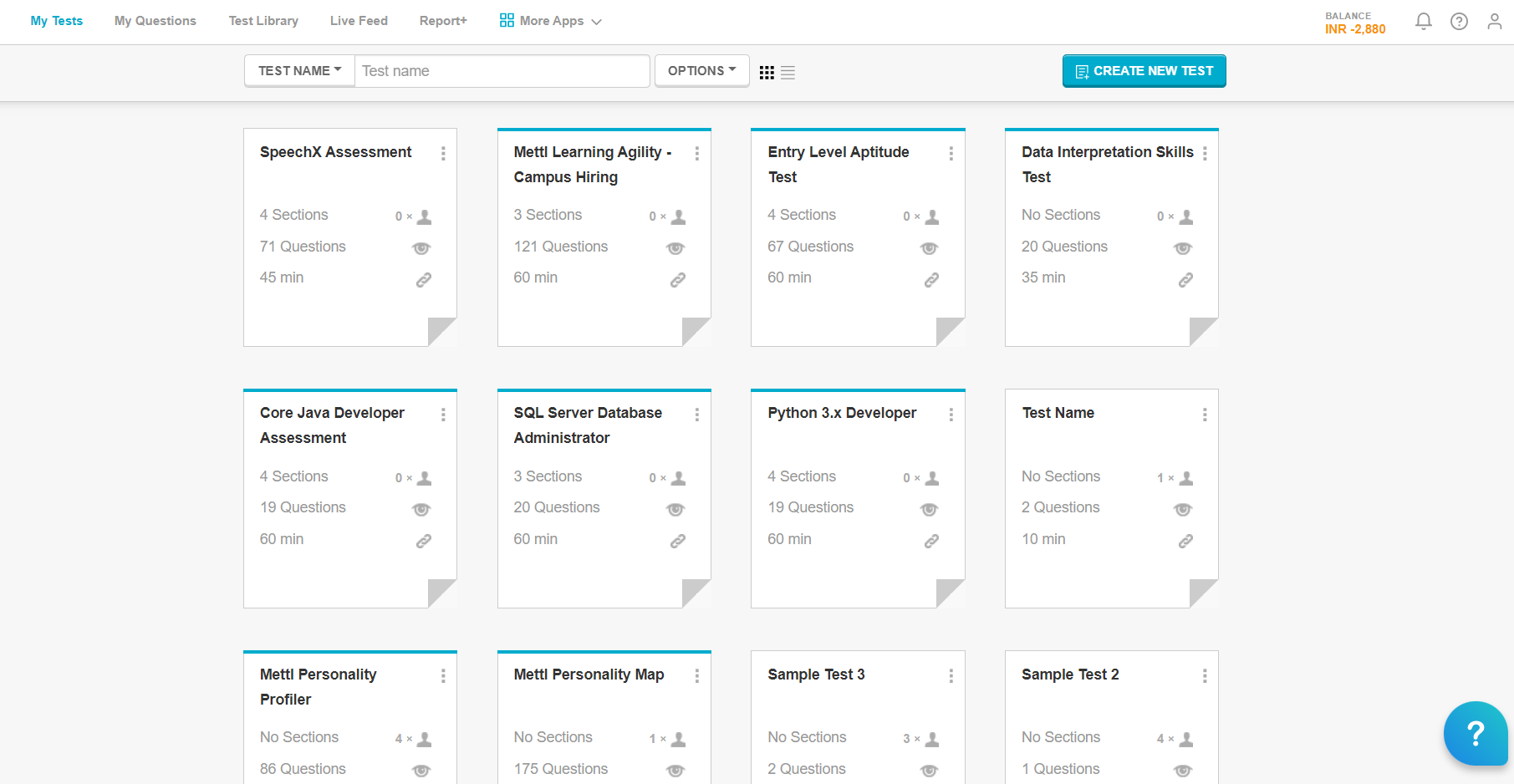
Task: Open SpeechX Assessment test title
Action: click(x=335, y=152)
